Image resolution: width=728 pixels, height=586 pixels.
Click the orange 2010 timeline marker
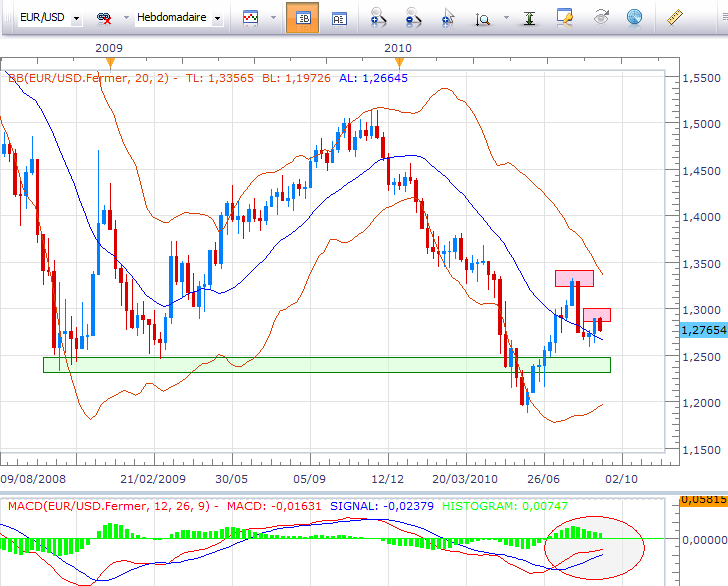[x=399, y=62]
